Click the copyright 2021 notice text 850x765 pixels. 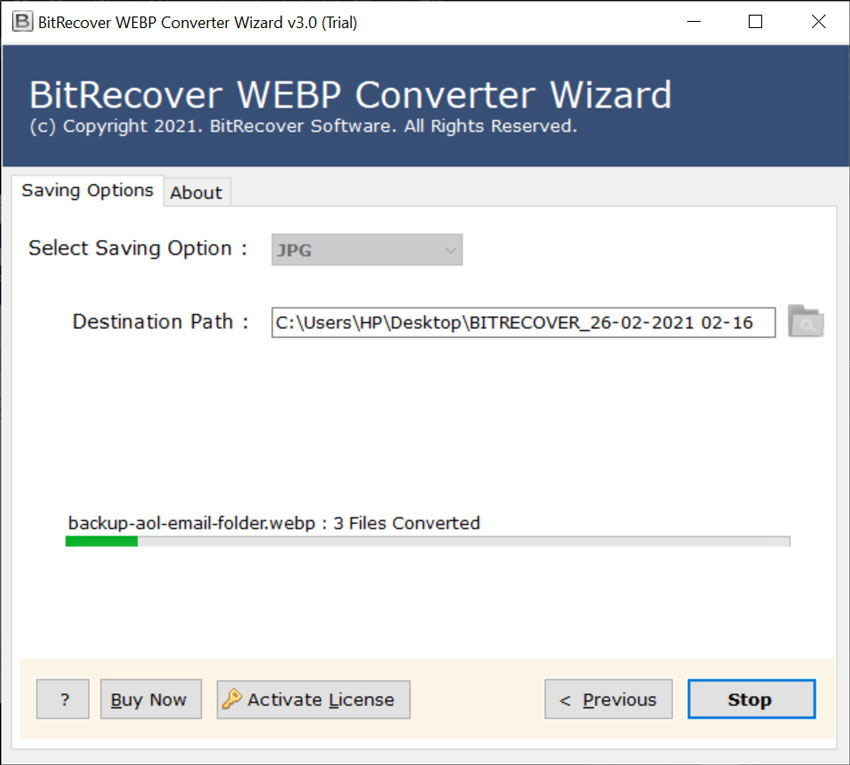(304, 126)
